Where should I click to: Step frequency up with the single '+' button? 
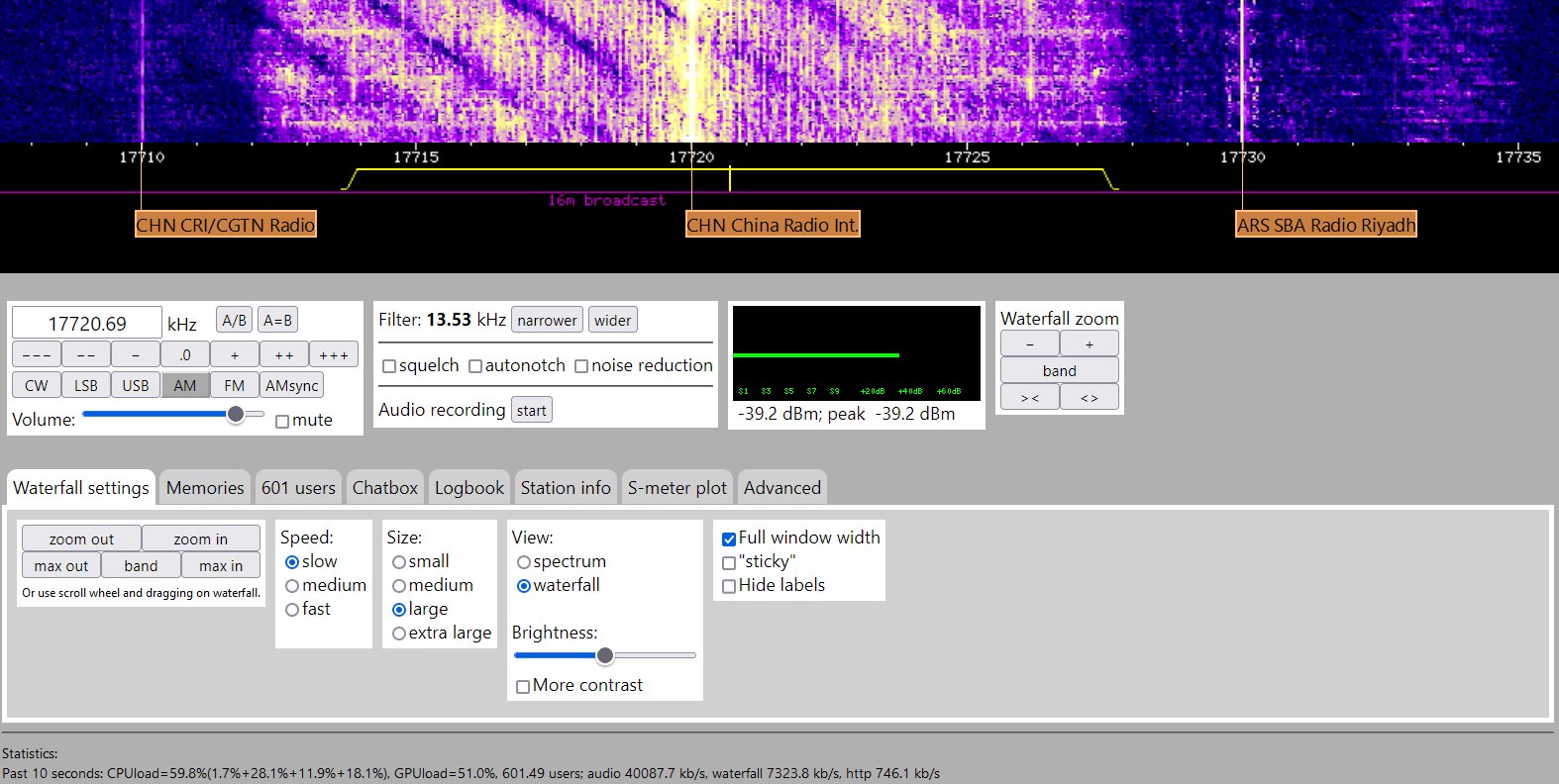(235, 354)
